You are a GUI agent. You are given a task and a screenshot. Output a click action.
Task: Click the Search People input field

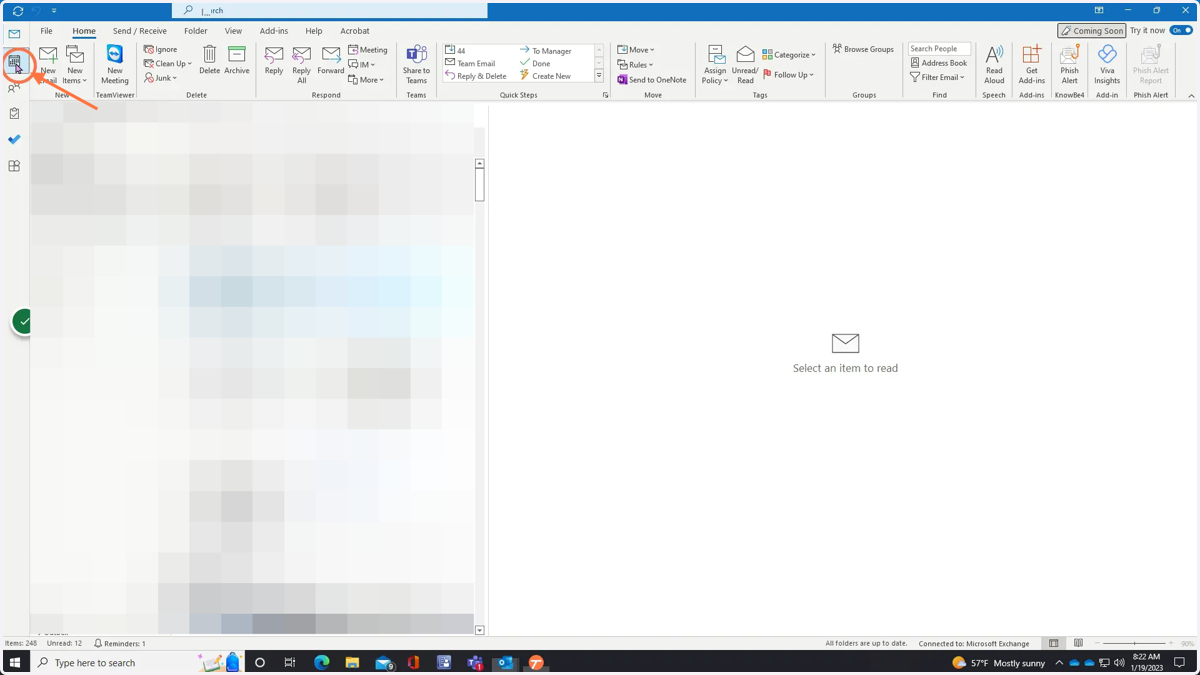pyautogui.click(x=939, y=49)
